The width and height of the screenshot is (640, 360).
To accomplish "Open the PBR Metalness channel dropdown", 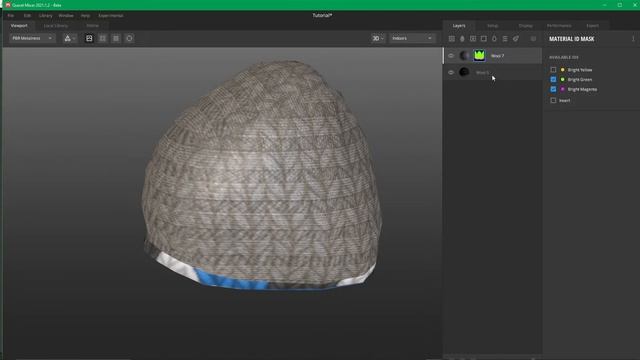I will pyautogui.click(x=32, y=38).
